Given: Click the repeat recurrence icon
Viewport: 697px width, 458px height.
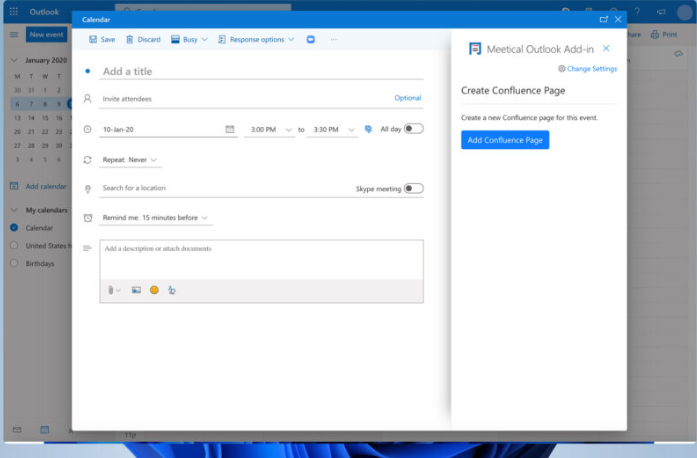Looking at the screenshot, I should click(x=88, y=160).
